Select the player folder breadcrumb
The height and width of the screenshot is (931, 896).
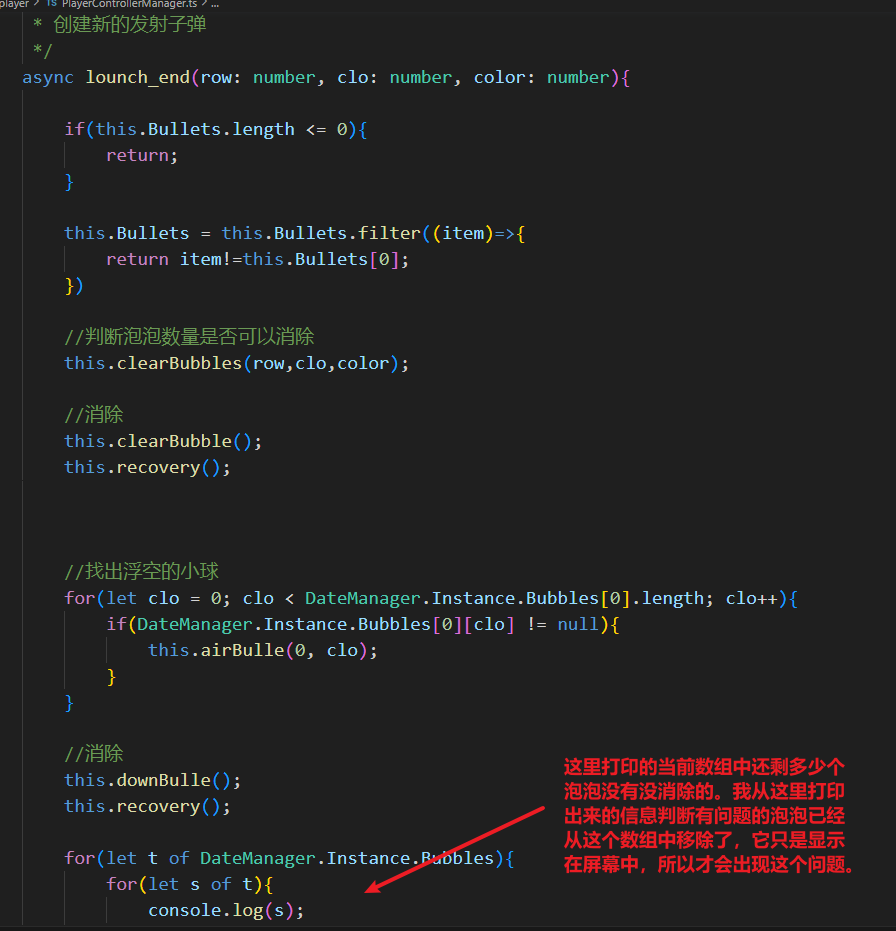pos(14,4)
